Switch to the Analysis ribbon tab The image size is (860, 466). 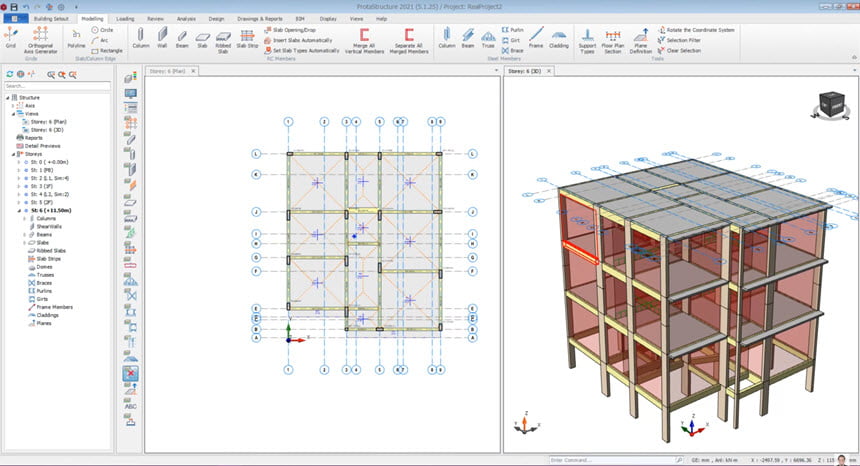[x=186, y=19]
